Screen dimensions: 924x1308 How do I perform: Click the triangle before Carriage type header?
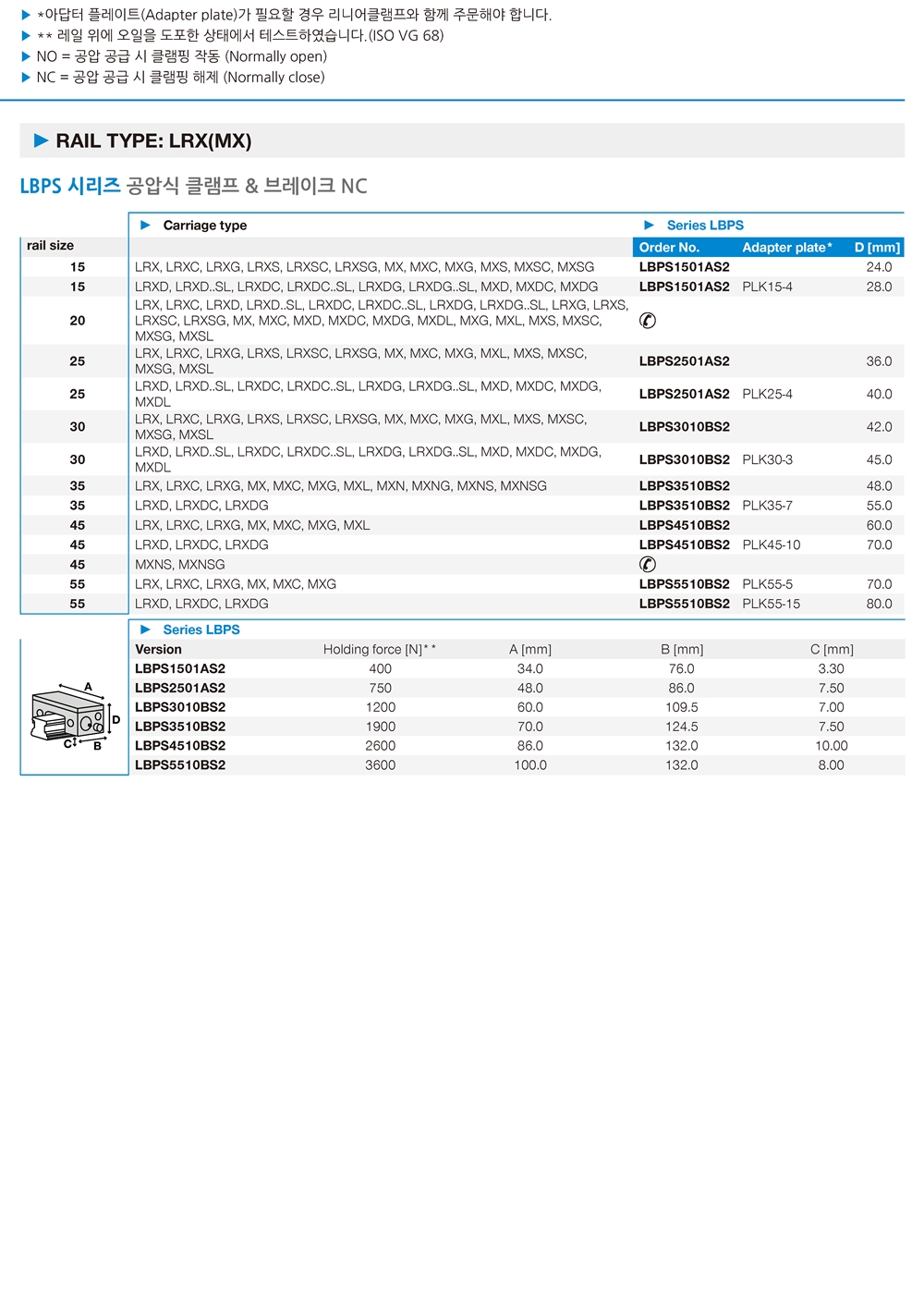click(145, 225)
